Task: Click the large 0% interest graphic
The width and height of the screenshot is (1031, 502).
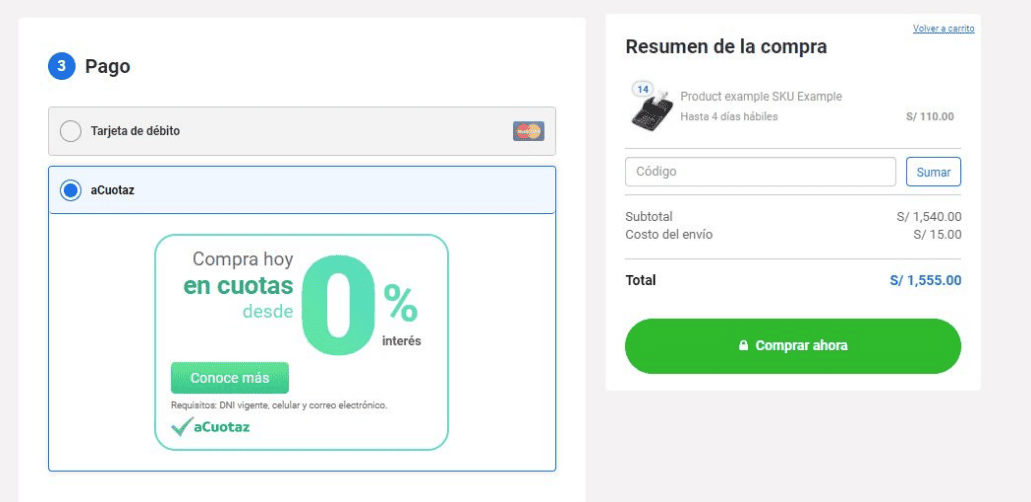Action: [337, 305]
